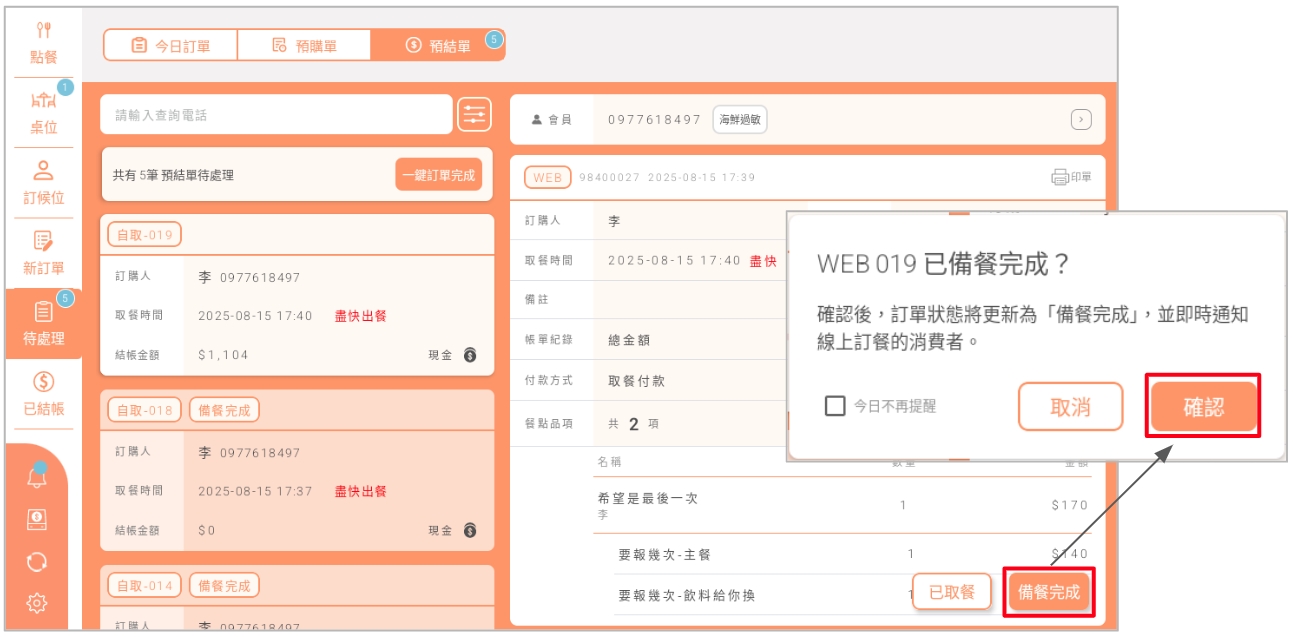Switch to the 今日訂單 tab
The height and width of the screenshot is (637, 1293).
[171, 45]
